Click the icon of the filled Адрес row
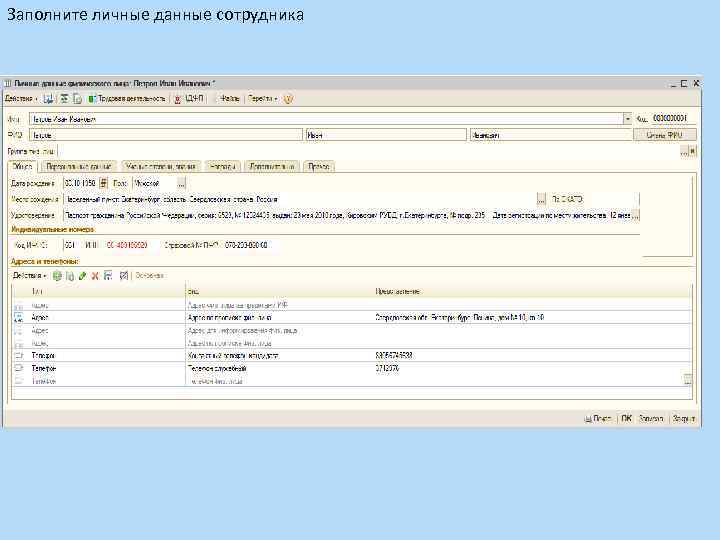Screen dimensions: 720x540 click(19, 317)
